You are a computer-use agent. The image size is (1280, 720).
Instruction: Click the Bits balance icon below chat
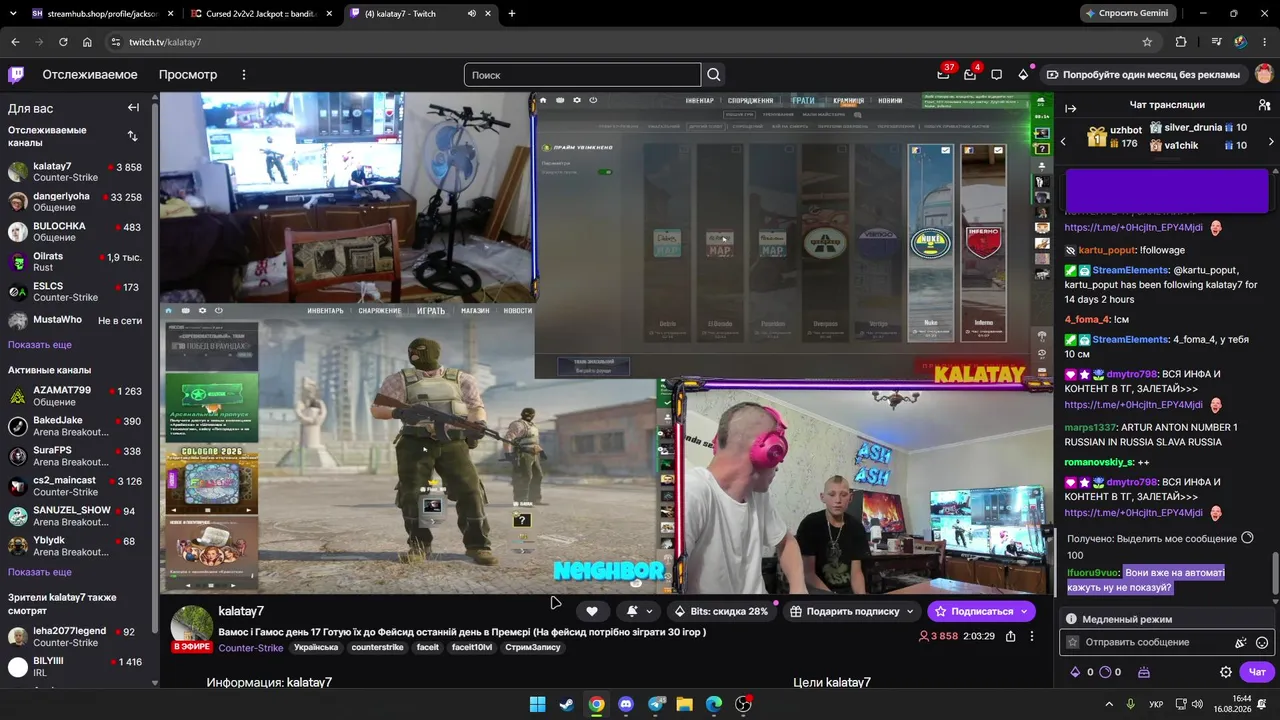[x=1076, y=672]
